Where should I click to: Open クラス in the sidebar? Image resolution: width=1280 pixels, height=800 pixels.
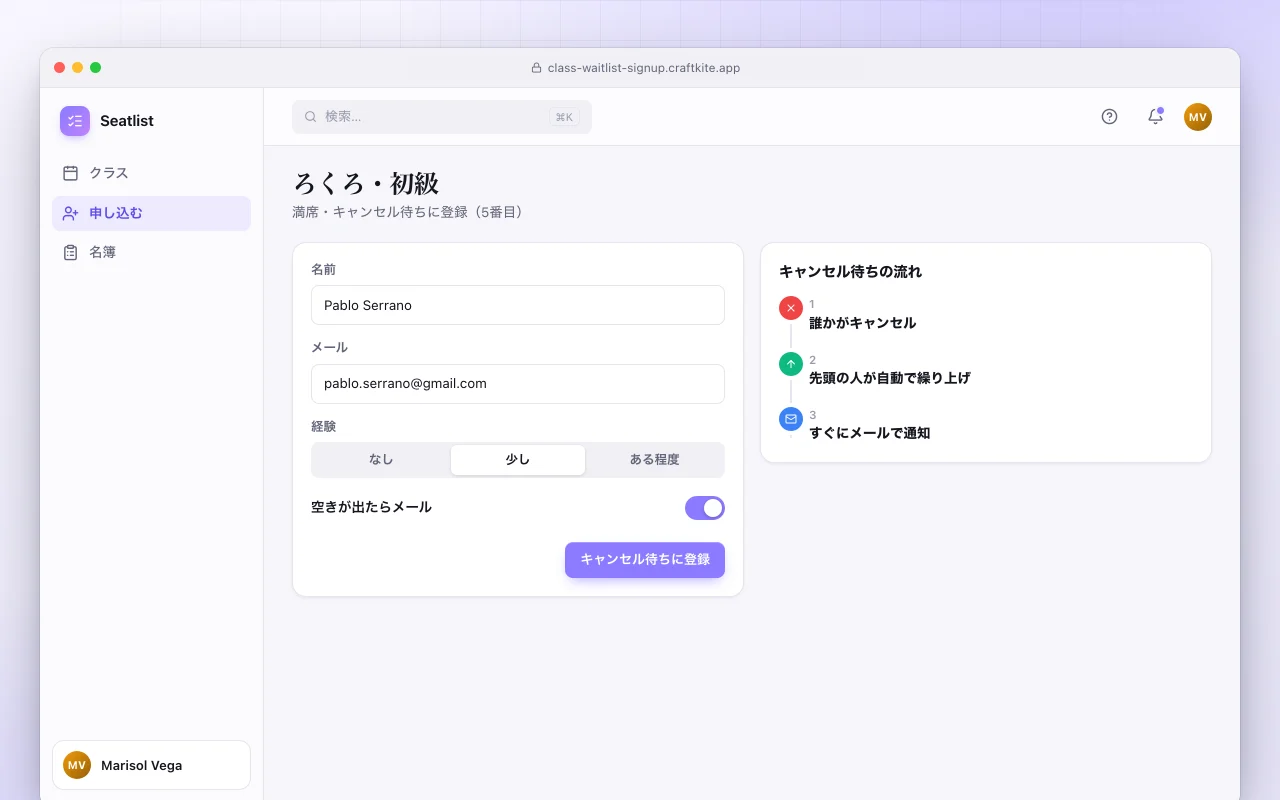[x=151, y=173]
